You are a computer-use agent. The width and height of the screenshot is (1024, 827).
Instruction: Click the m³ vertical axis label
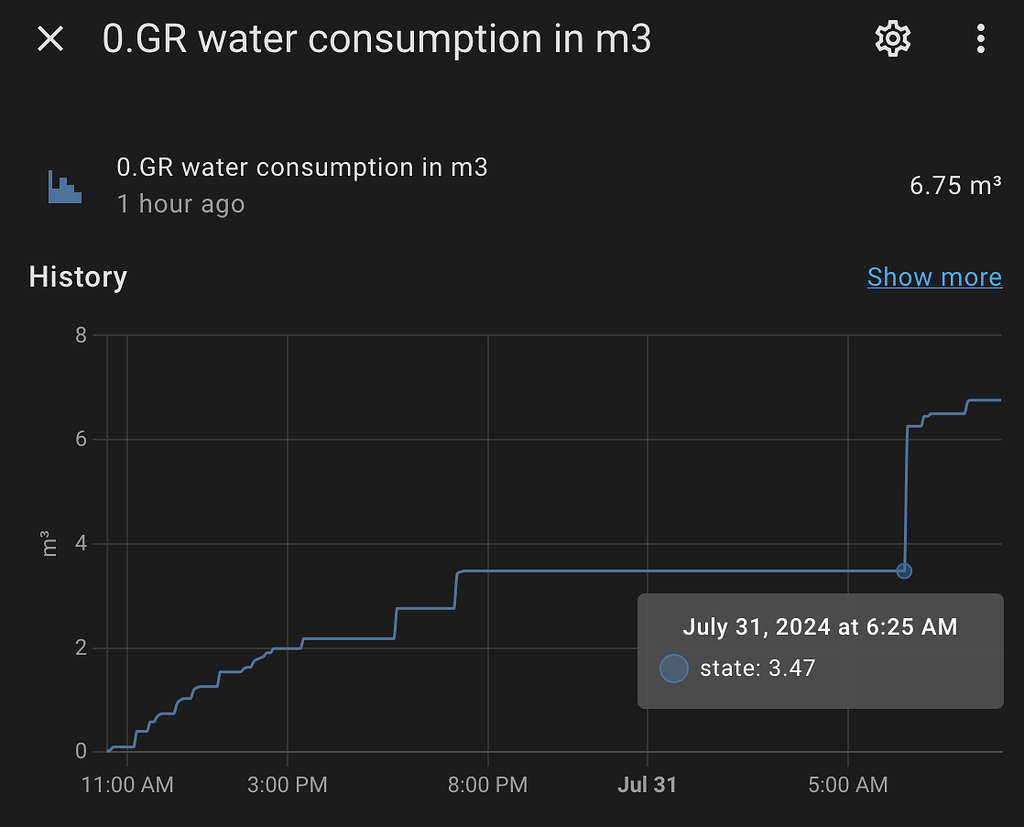(48, 544)
